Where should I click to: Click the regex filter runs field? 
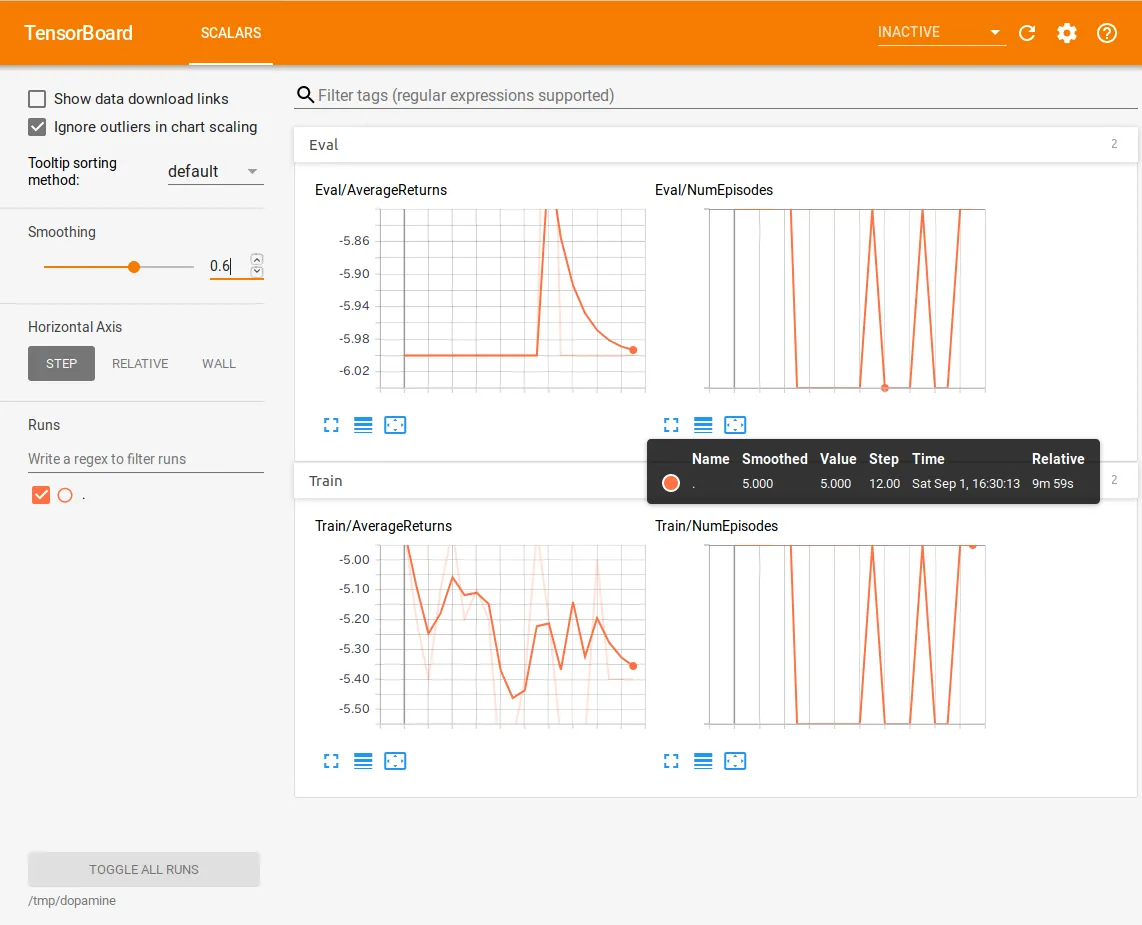tap(146, 460)
